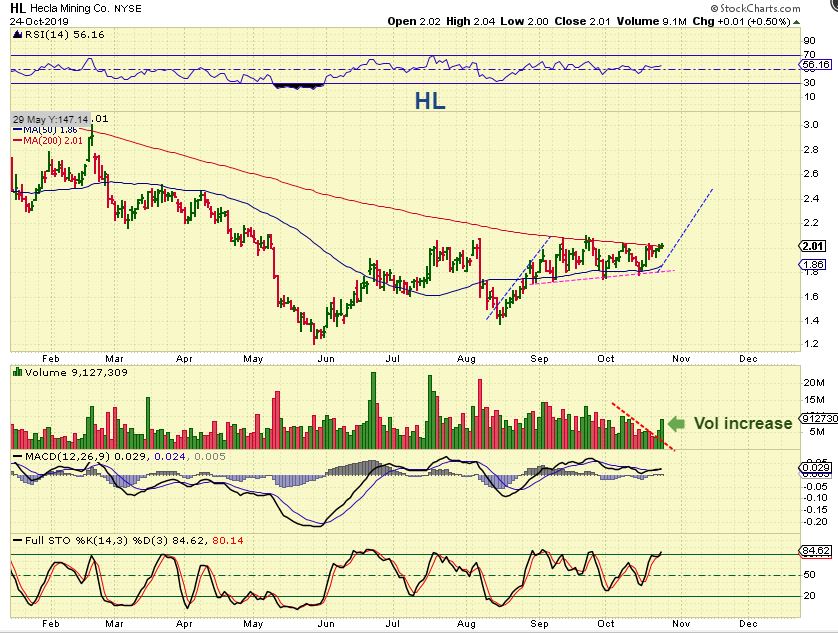Click the 1.2 price axis label
Screen dimensions: 838x633
click(811, 344)
